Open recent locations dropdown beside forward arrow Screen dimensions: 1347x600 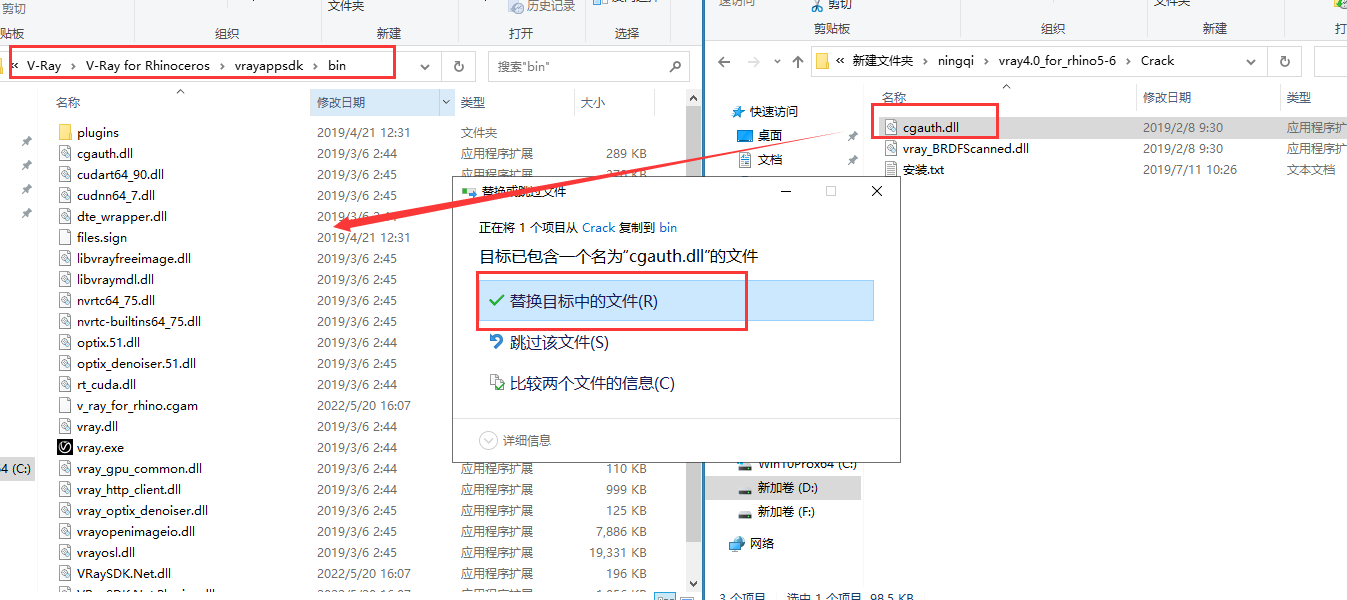pyautogui.click(x=775, y=61)
